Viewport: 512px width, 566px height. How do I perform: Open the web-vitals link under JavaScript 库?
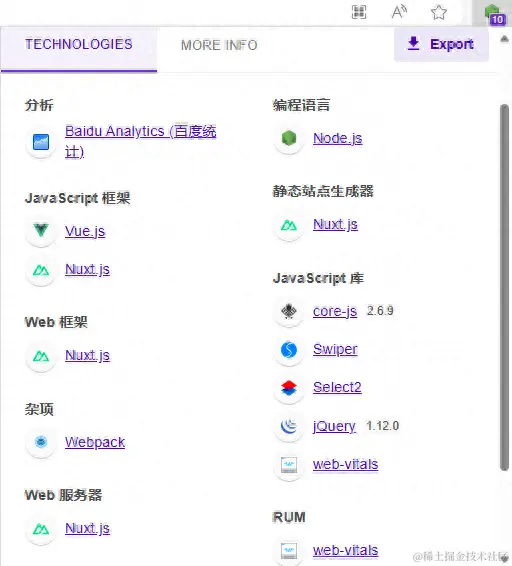tap(346, 464)
